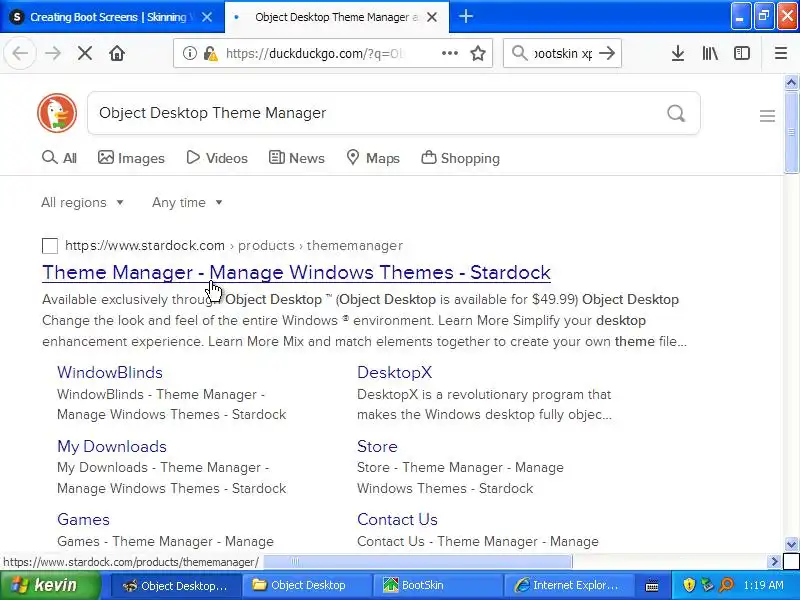This screenshot has height=600, width=800.
Task: Click the 1:19 AM taskbar clock
Action: [763, 585]
